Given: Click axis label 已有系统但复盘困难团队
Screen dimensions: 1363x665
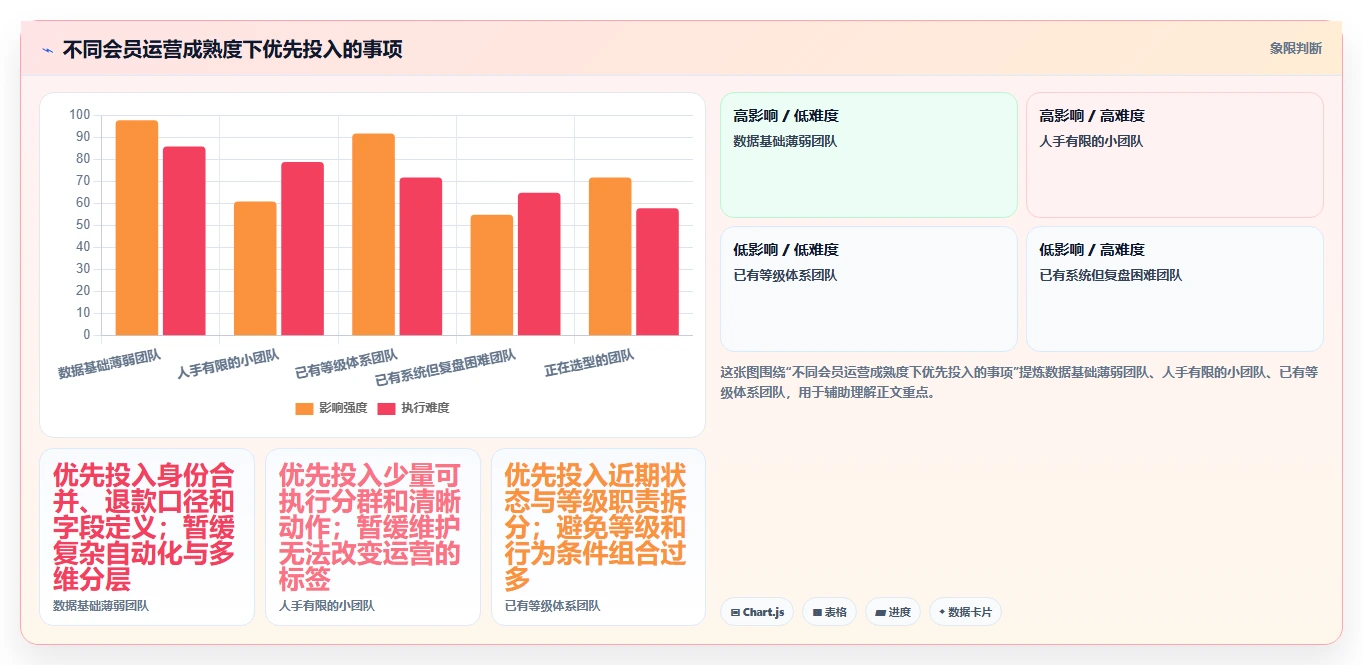Looking at the screenshot, I should tap(445, 368).
